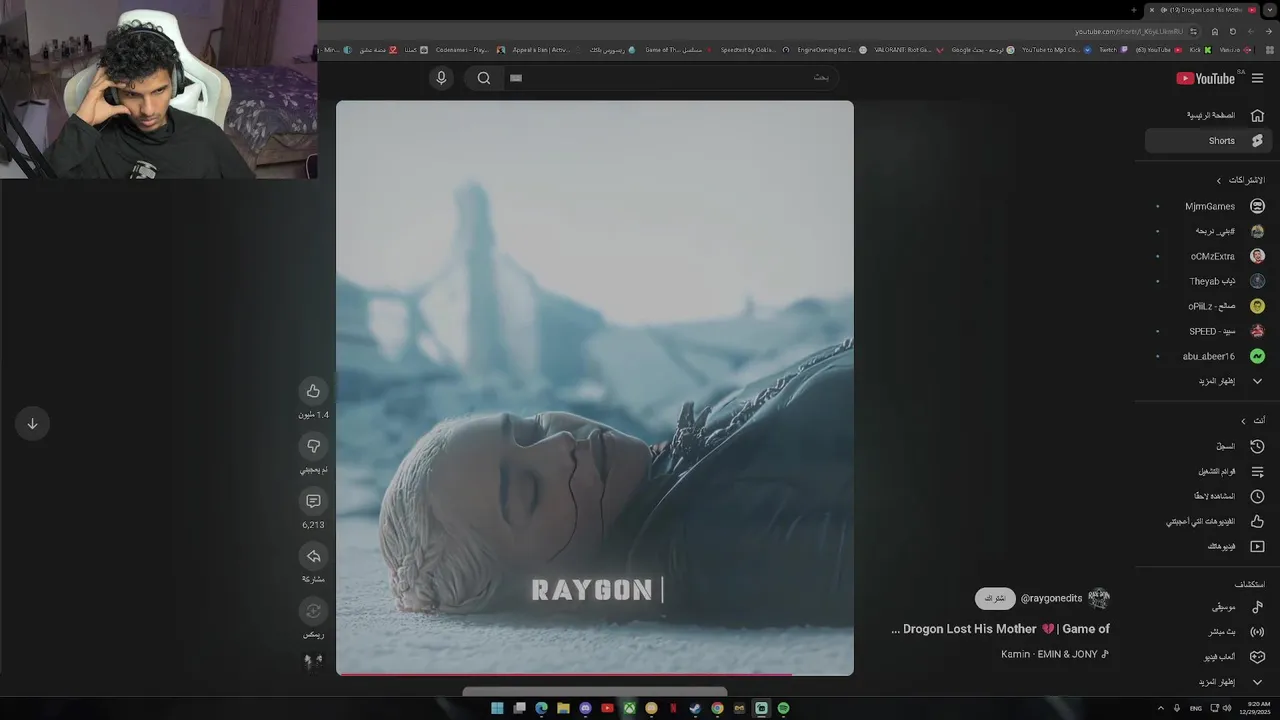Open the keyboard icon in search box
1280x720 pixels.
coord(516,78)
